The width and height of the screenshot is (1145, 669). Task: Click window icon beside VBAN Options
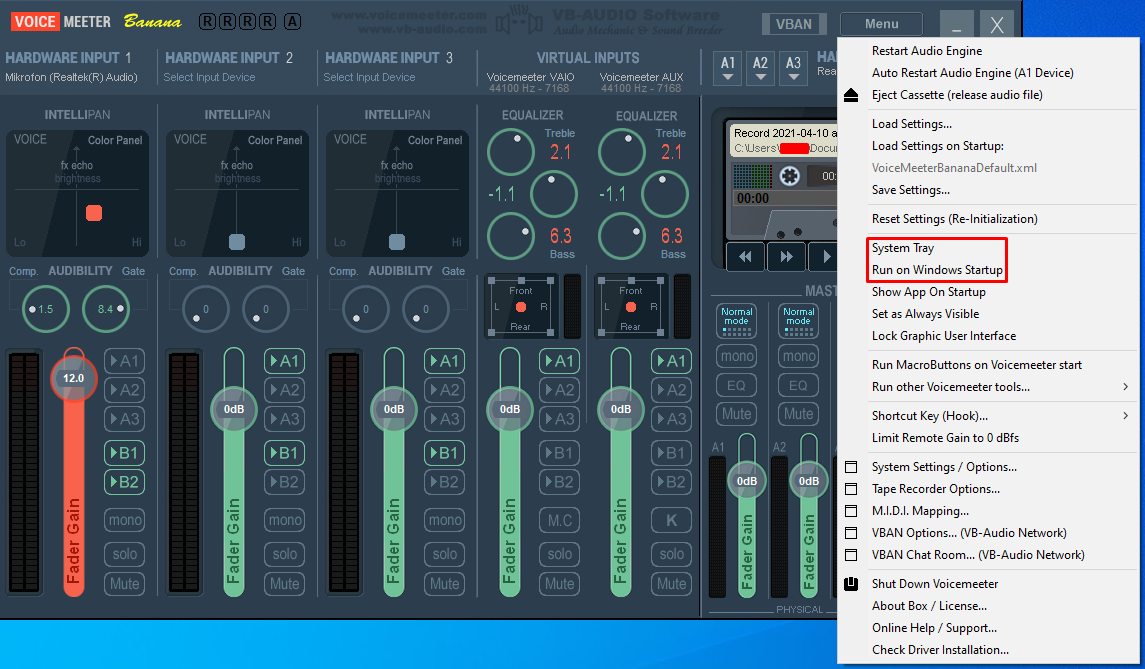coord(851,532)
